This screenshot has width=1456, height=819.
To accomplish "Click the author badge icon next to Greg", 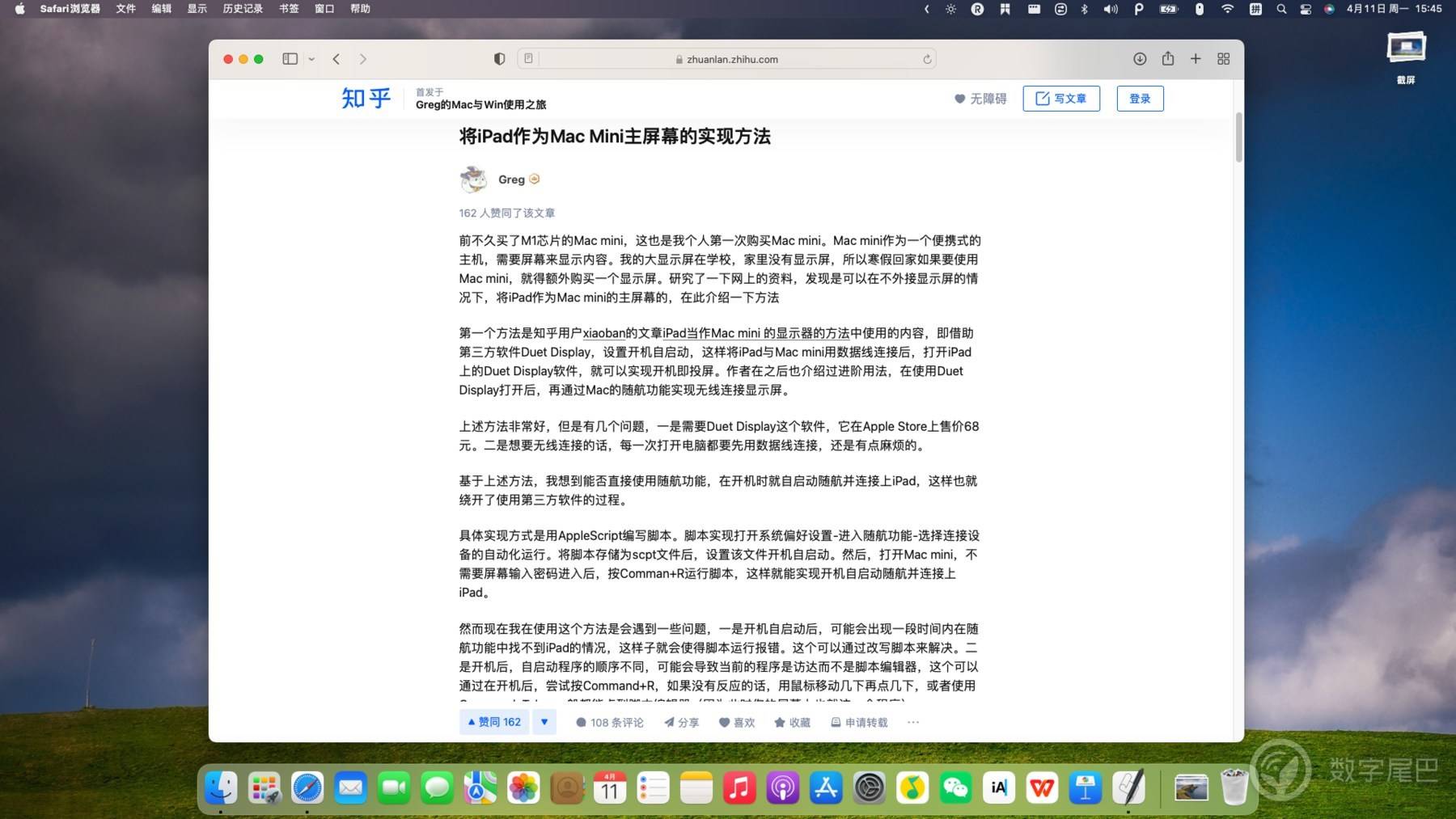I will tap(534, 179).
